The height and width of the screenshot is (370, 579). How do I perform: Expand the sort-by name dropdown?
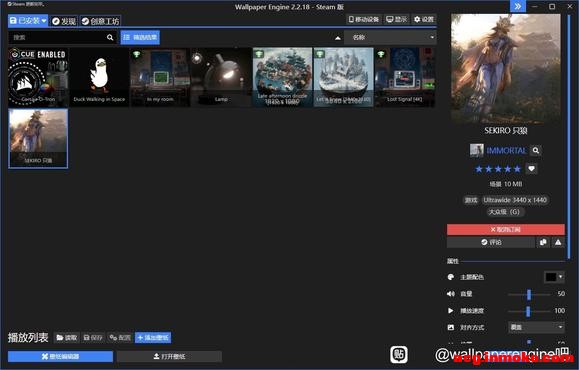point(390,37)
